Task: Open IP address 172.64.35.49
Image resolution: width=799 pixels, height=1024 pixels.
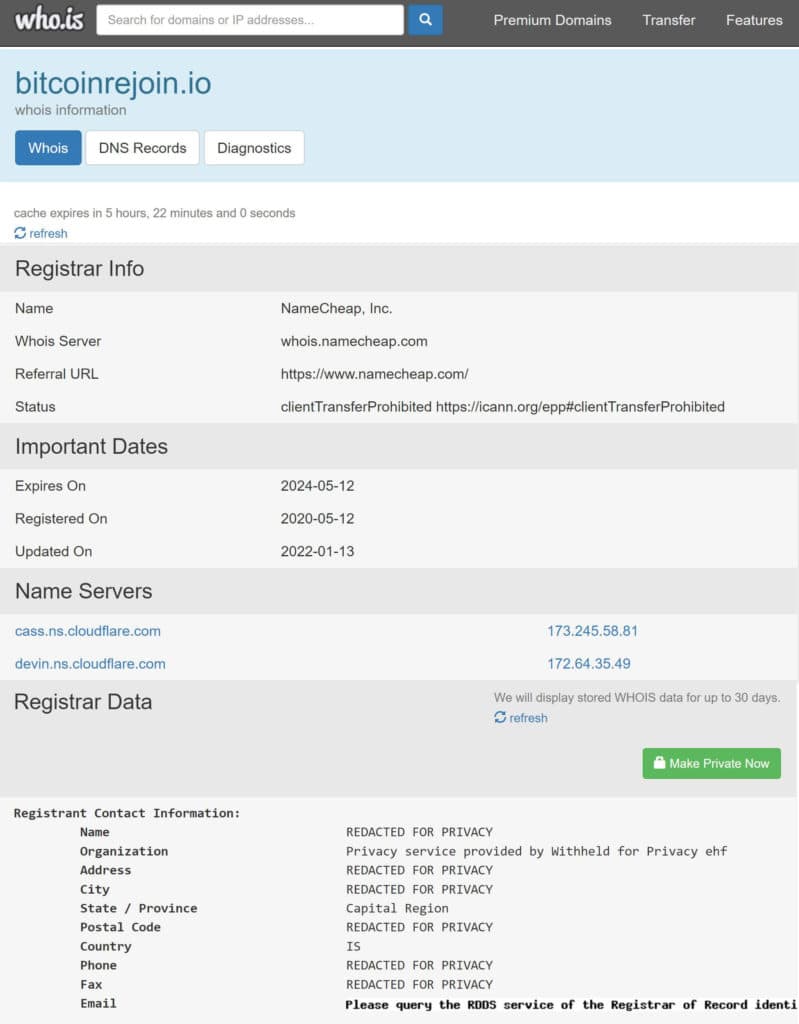Action: 589,664
